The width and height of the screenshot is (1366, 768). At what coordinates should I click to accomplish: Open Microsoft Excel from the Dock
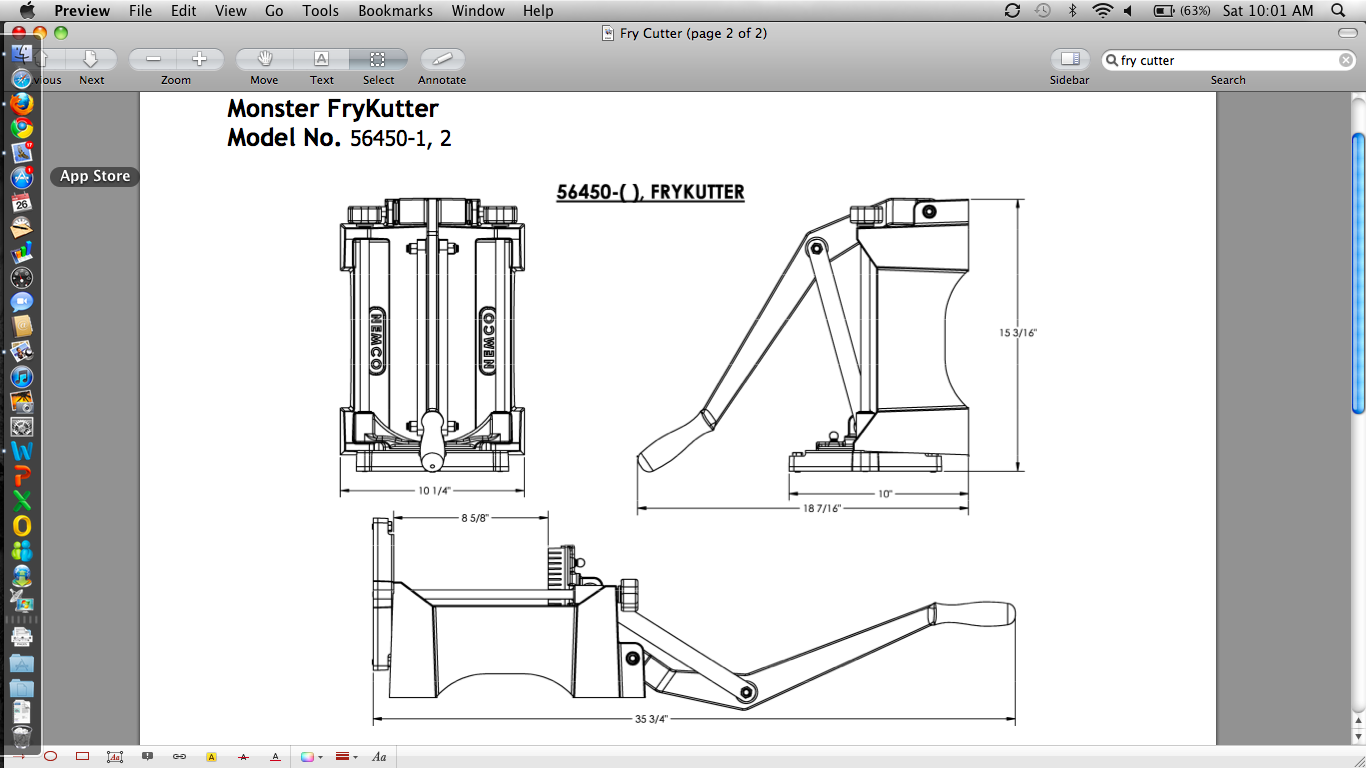[22, 501]
